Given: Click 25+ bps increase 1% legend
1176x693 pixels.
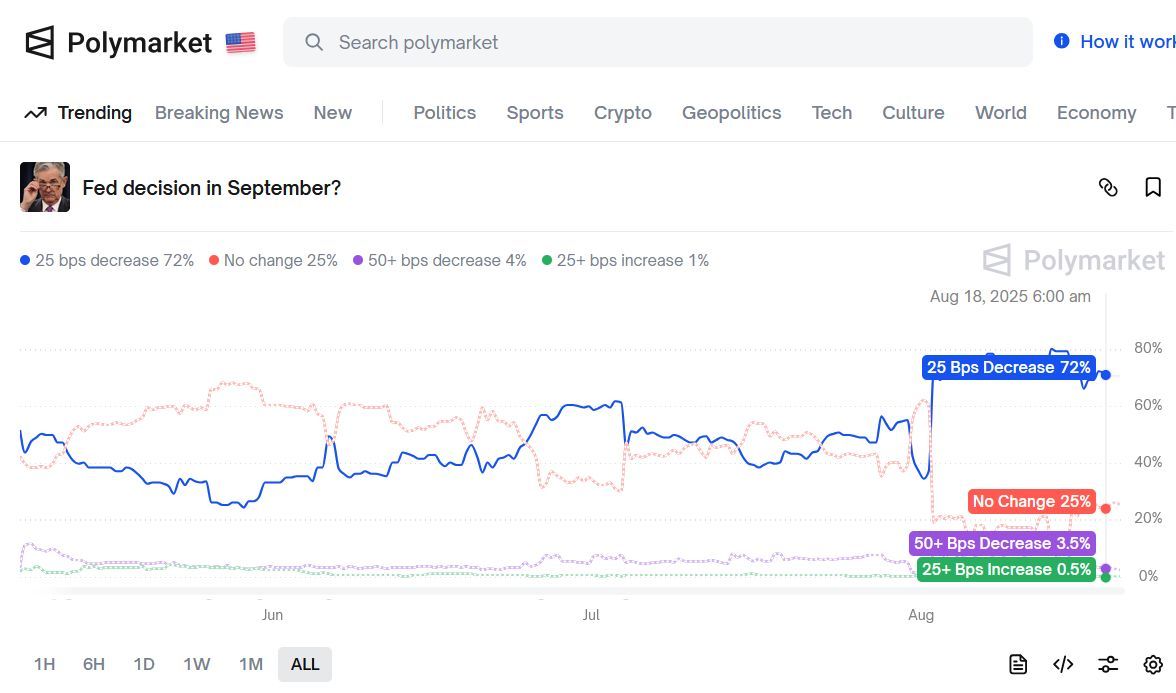Looking at the screenshot, I should point(626,260).
